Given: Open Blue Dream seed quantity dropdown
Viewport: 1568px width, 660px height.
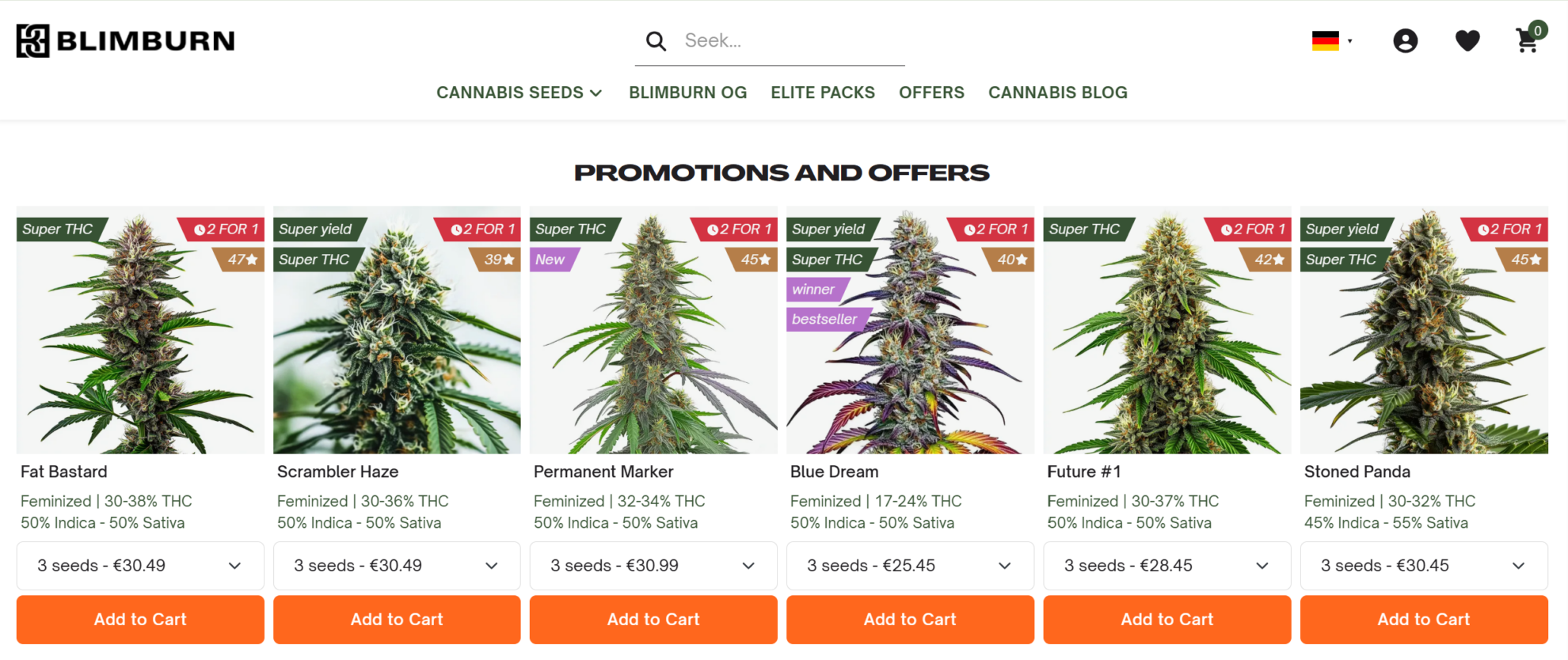Looking at the screenshot, I should [x=910, y=566].
